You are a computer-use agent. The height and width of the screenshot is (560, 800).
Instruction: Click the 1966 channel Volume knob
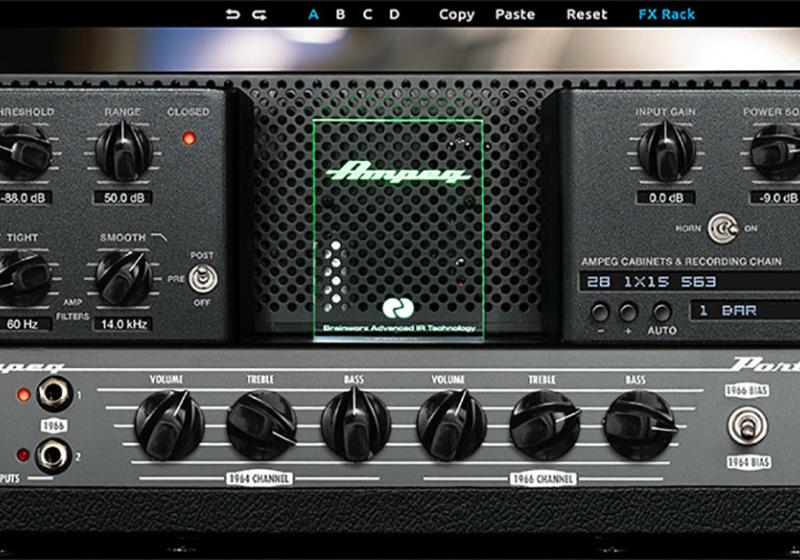tap(452, 425)
